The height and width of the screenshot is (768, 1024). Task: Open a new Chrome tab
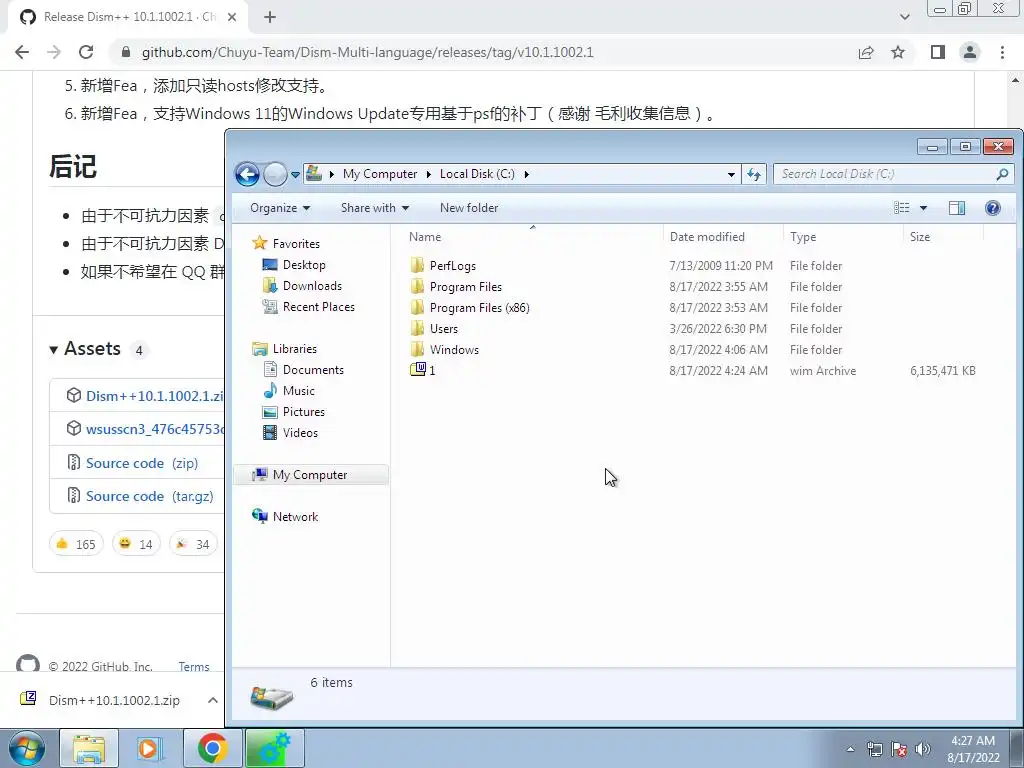pyautogui.click(x=270, y=17)
